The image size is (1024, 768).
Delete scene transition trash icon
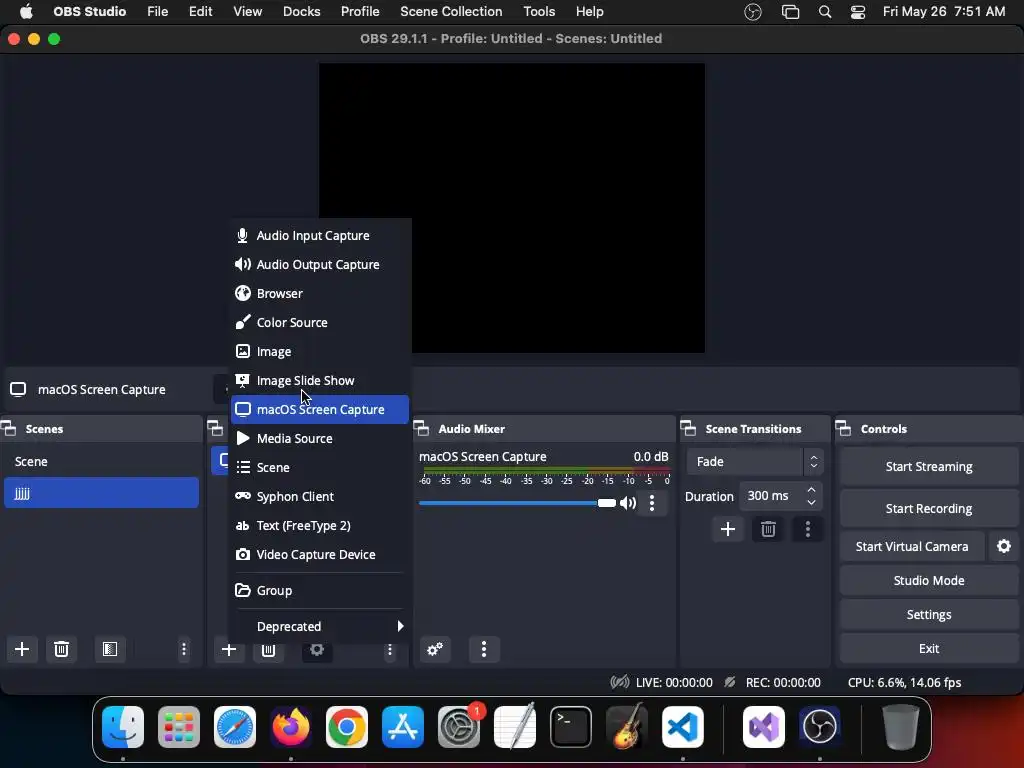[768, 529]
